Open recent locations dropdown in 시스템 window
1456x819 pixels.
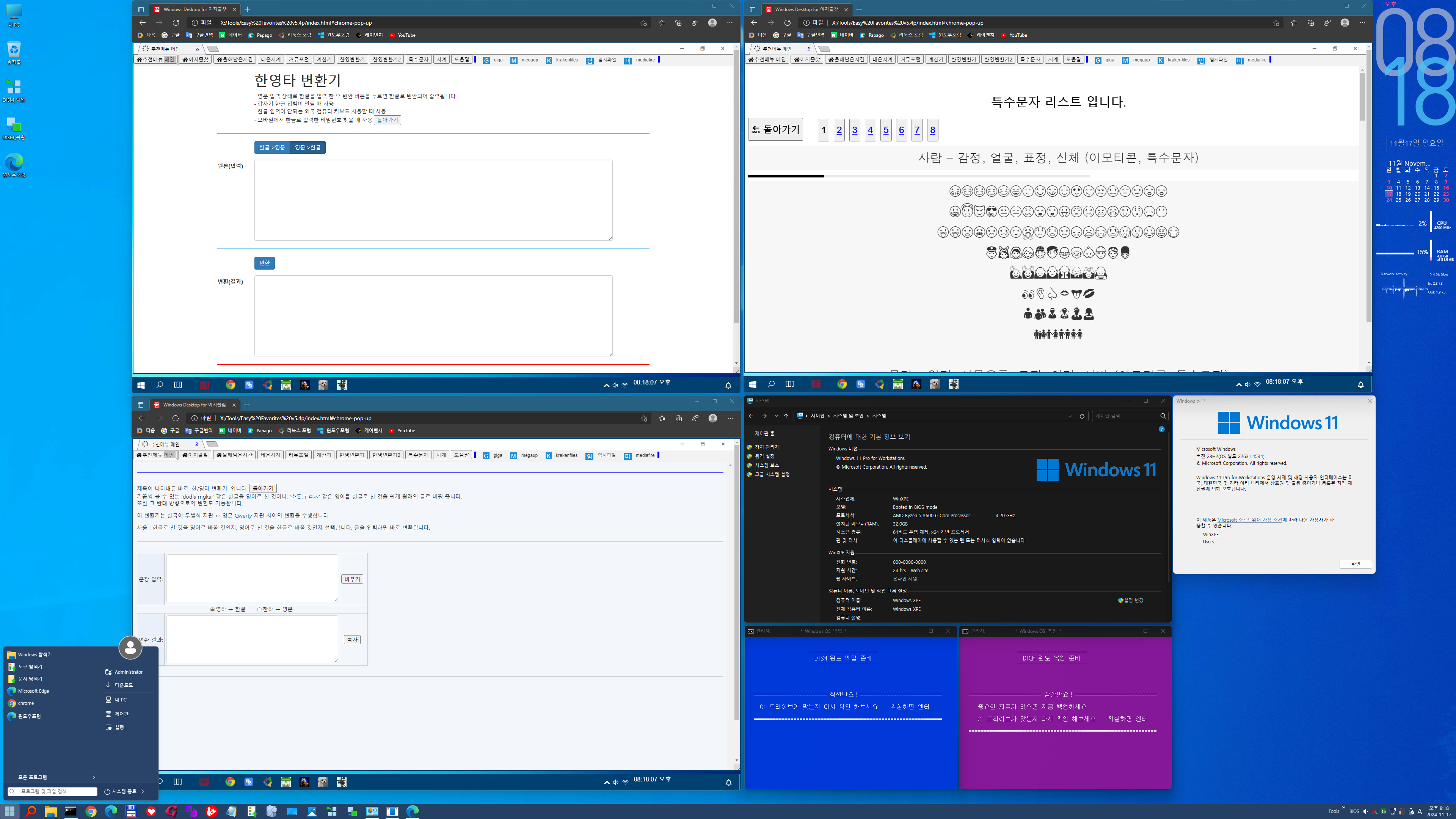click(777, 416)
